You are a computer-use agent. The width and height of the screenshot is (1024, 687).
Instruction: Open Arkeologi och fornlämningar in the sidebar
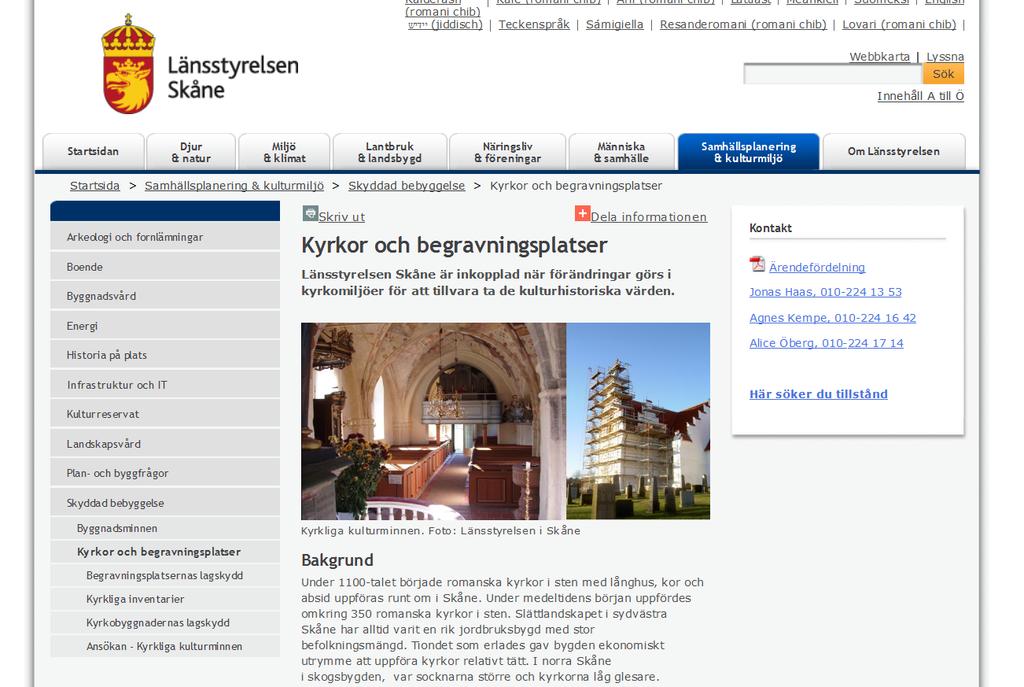165,237
